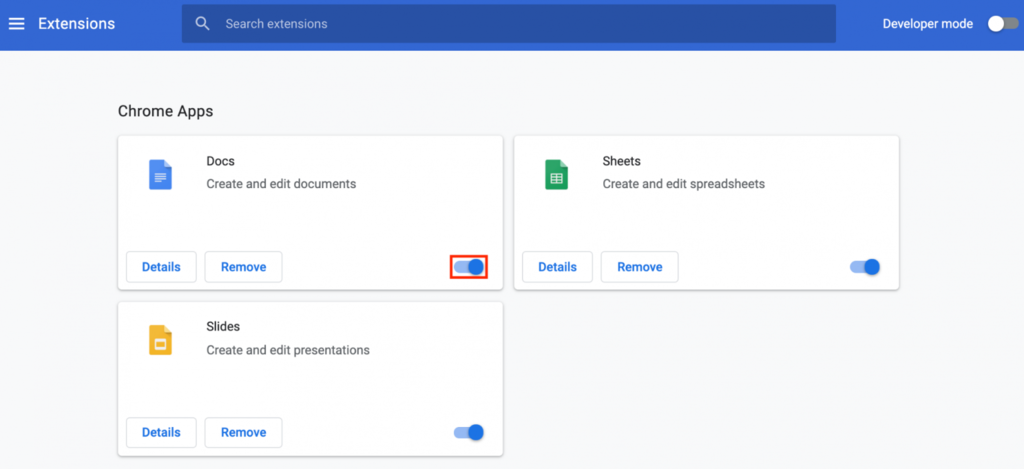The width and height of the screenshot is (1024, 469).
Task: Click the Docs app name
Action: point(220,161)
